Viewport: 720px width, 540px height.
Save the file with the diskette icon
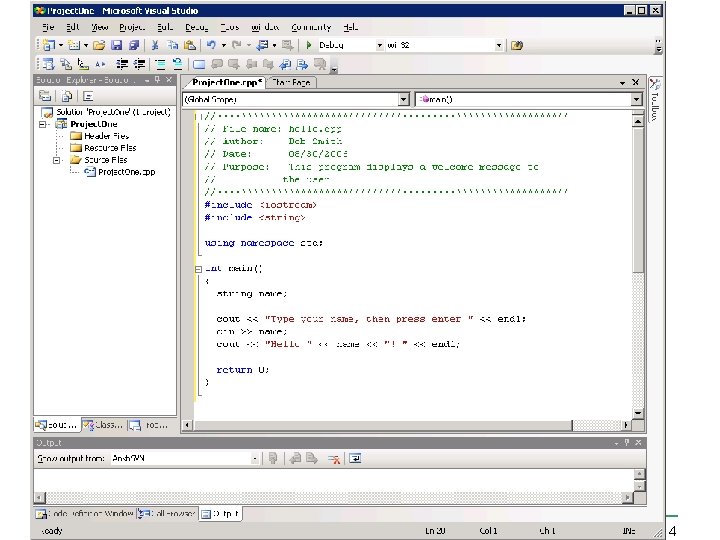117,45
